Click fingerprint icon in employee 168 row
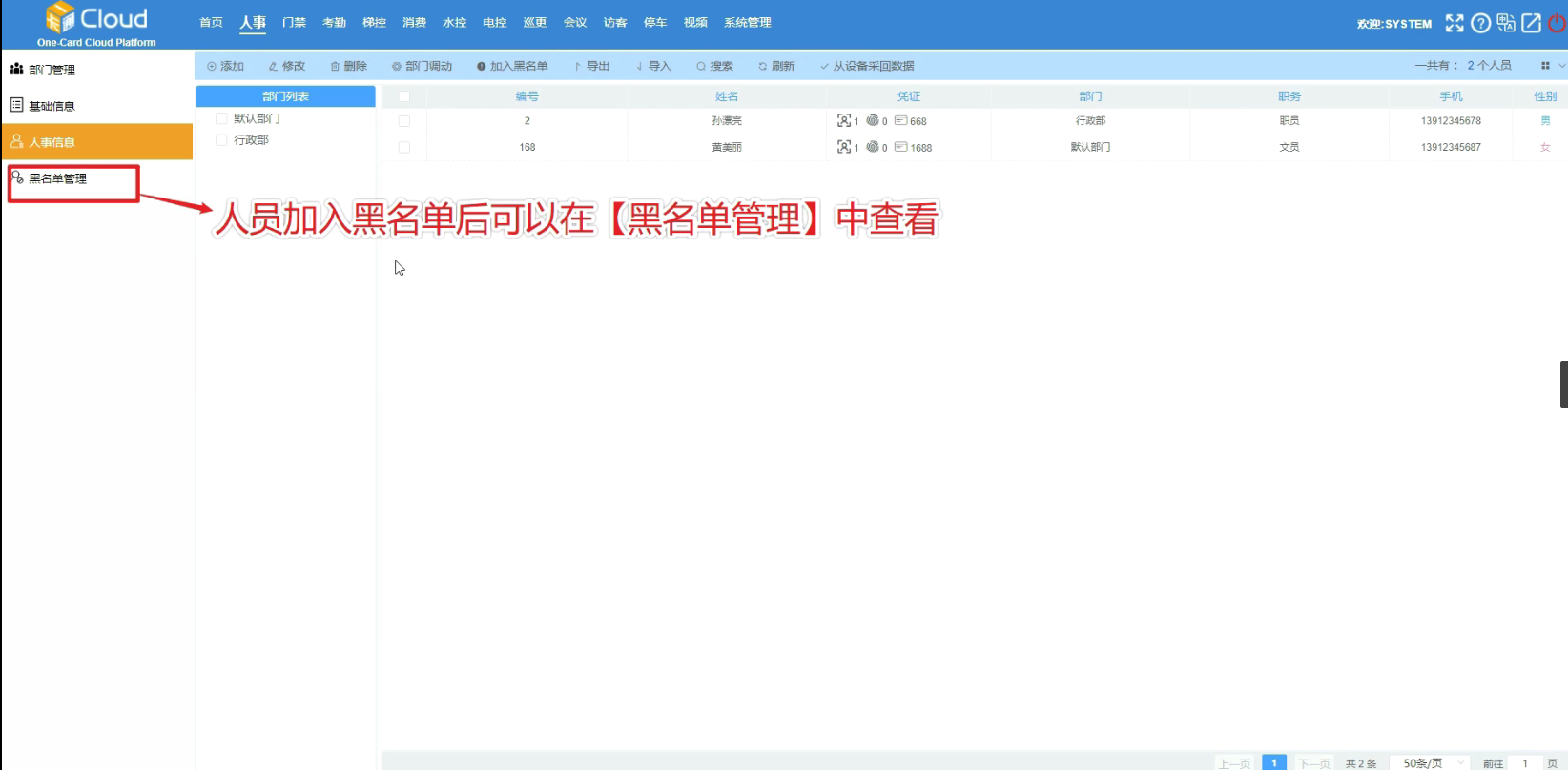 pyautogui.click(x=873, y=147)
